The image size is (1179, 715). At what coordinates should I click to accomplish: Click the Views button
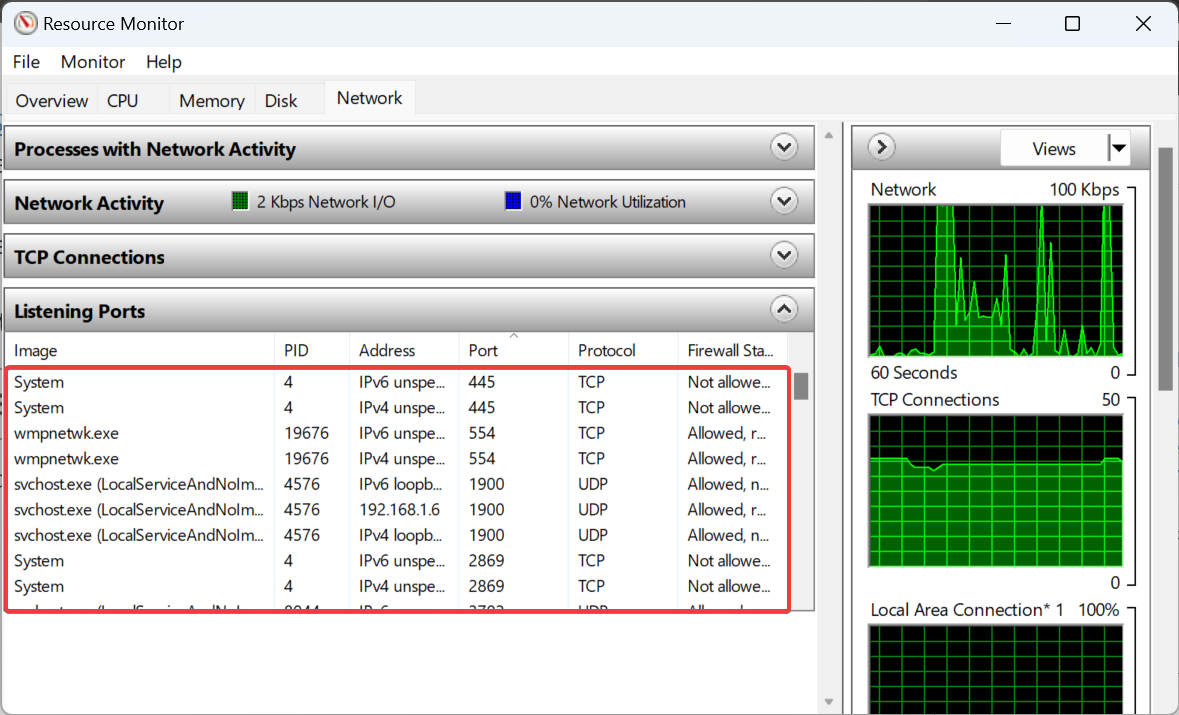click(1053, 149)
